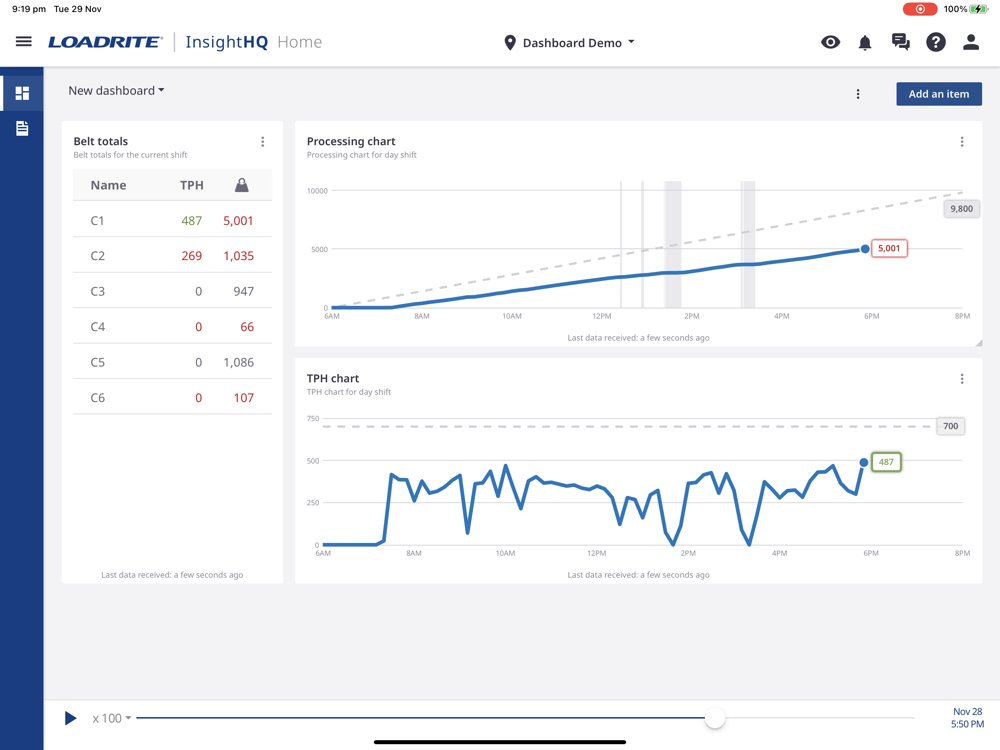Open the reports document sidebar icon
The height and width of the screenshot is (750, 1000).
coord(22,128)
